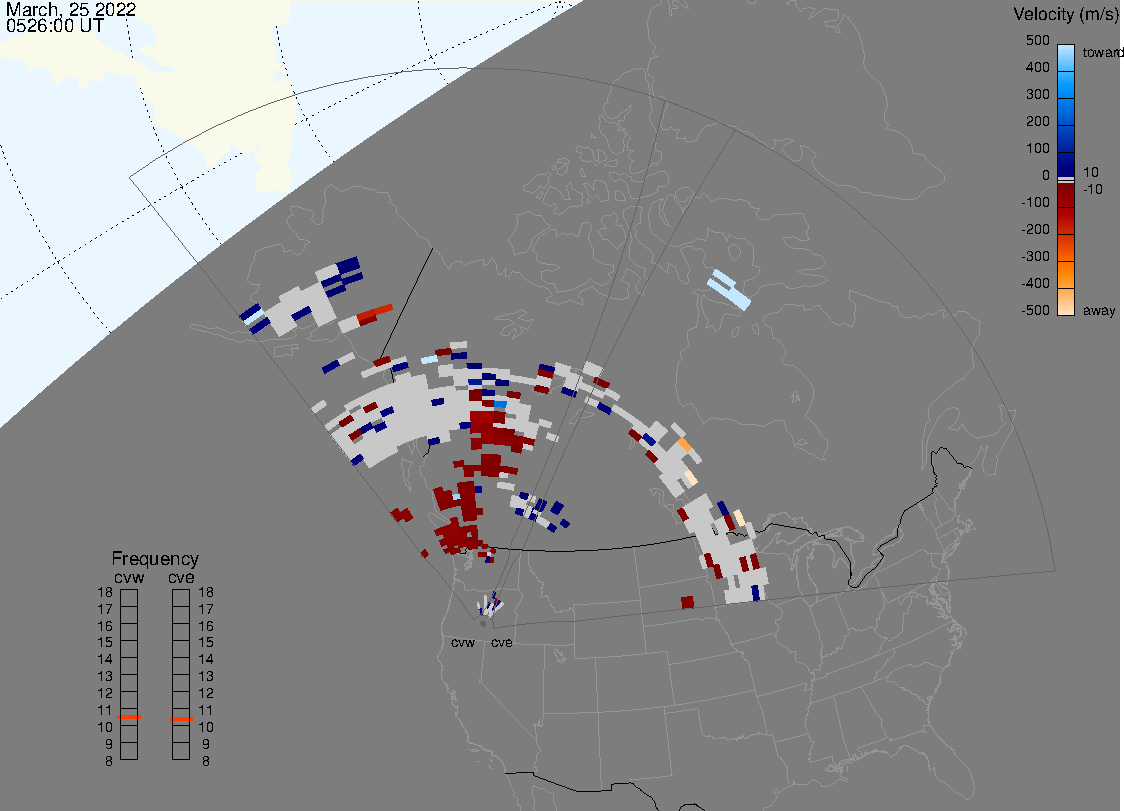Click the 'away' label beside the color bar
The height and width of the screenshot is (811, 1124).
(x=1099, y=311)
